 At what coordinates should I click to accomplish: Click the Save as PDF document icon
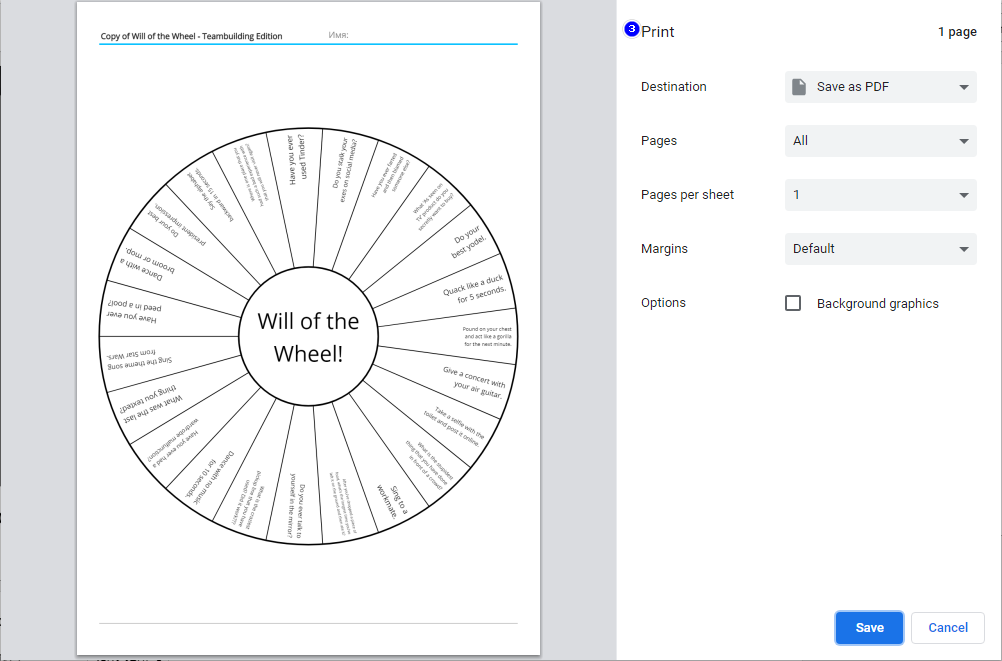point(798,87)
